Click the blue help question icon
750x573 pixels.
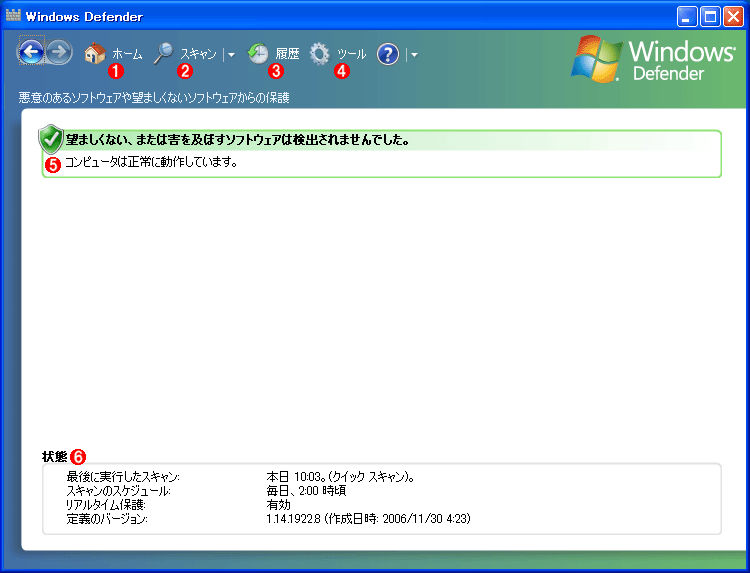pyautogui.click(x=387, y=54)
